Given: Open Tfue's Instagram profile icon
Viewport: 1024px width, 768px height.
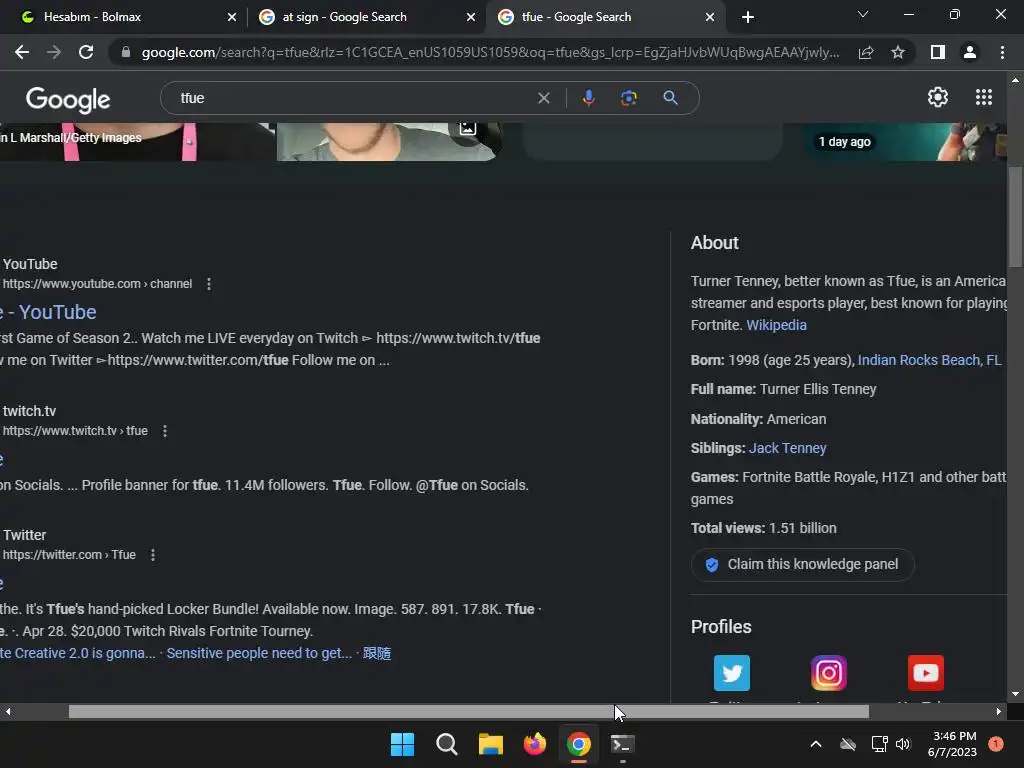Looking at the screenshot, I should click(829, 673).
